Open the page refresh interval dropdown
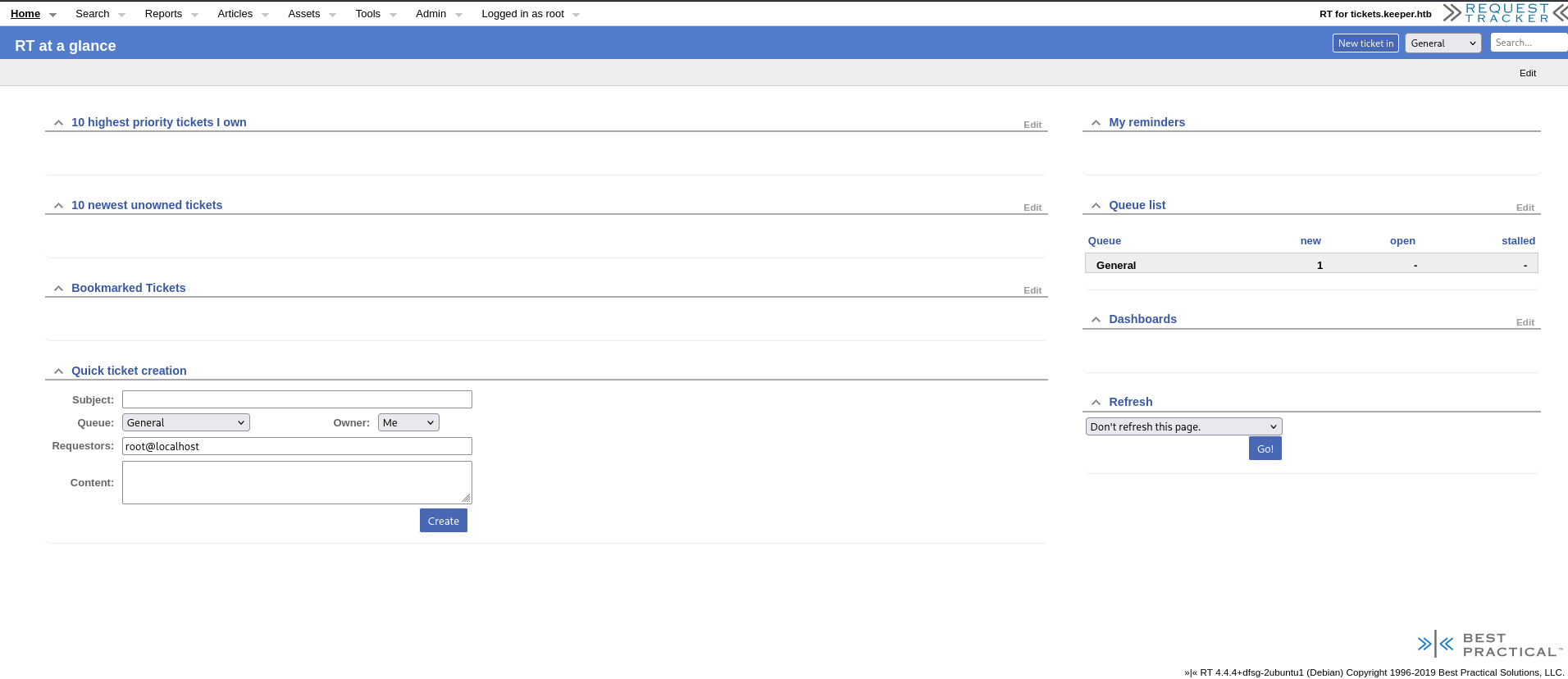Image resolution: width=1568 pixels, height=679 pixels. pos(1183,426)
